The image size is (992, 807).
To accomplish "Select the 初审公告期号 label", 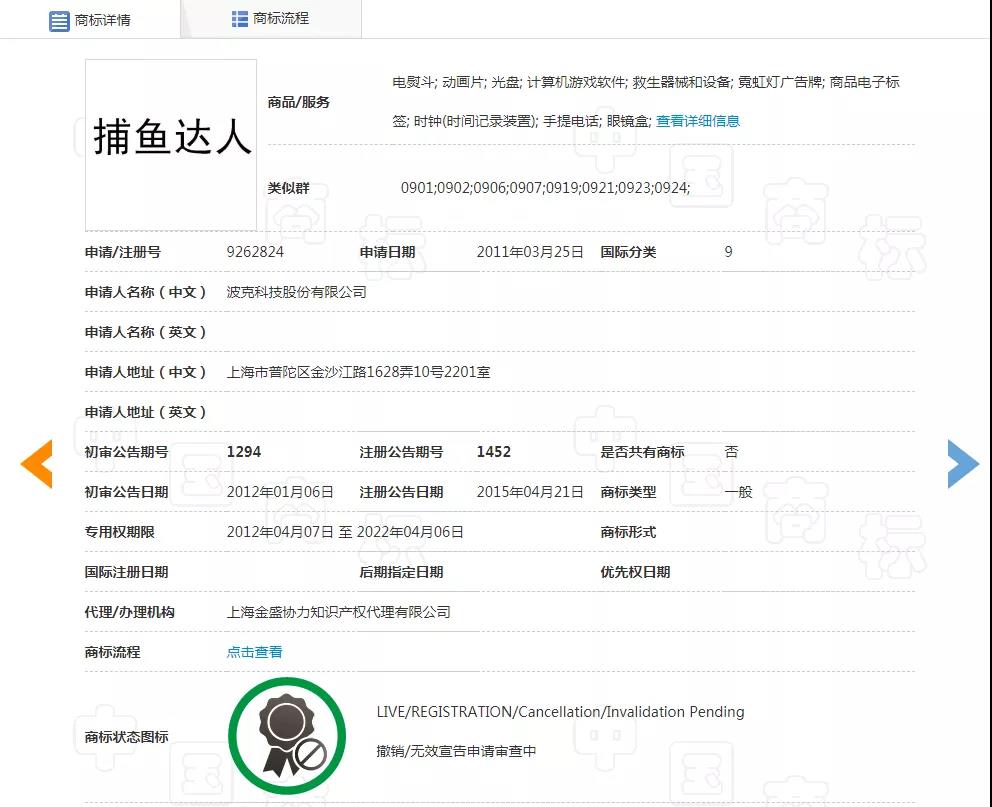I will click(x=127, y=452).
